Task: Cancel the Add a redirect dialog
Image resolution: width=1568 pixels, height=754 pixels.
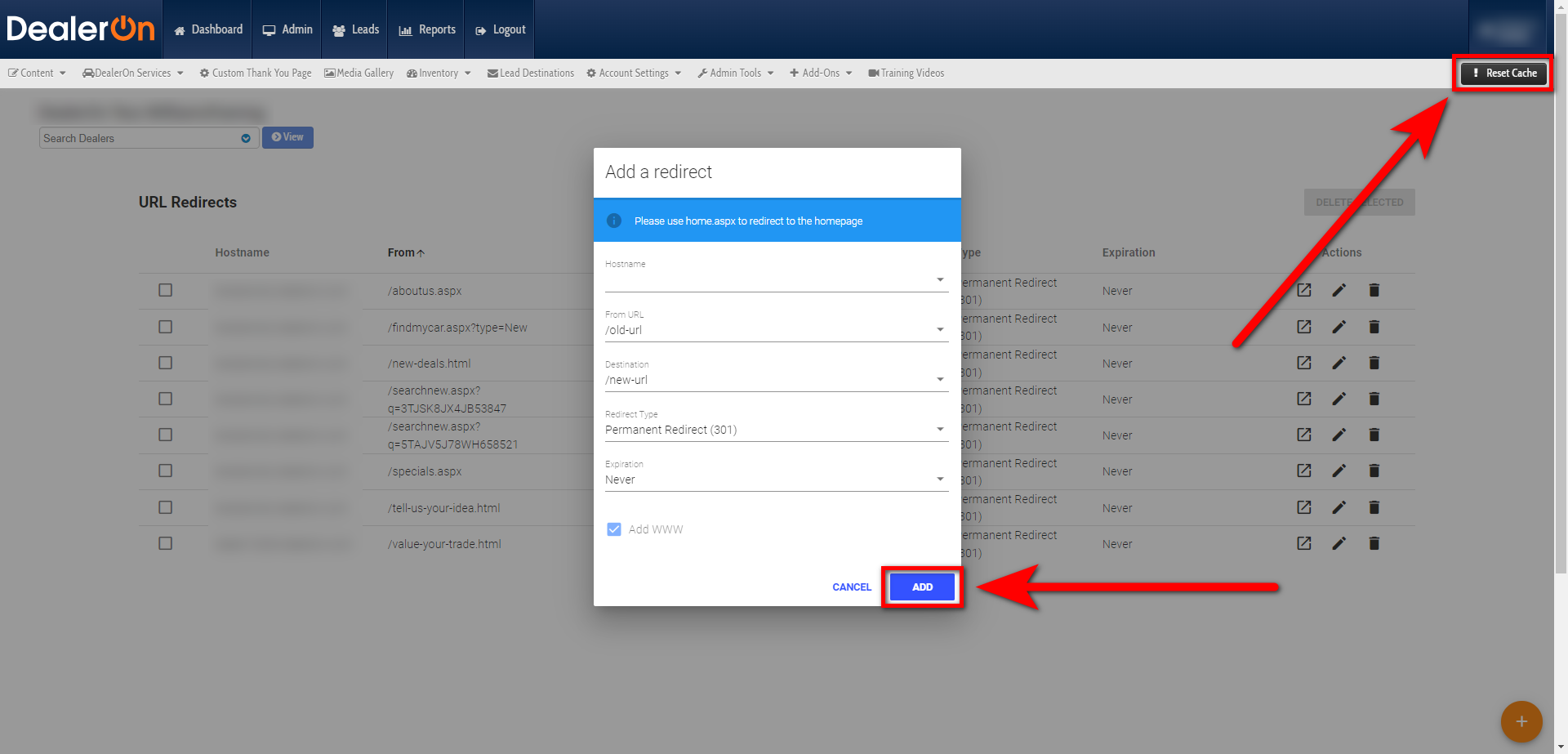Action: coord(851,587)
